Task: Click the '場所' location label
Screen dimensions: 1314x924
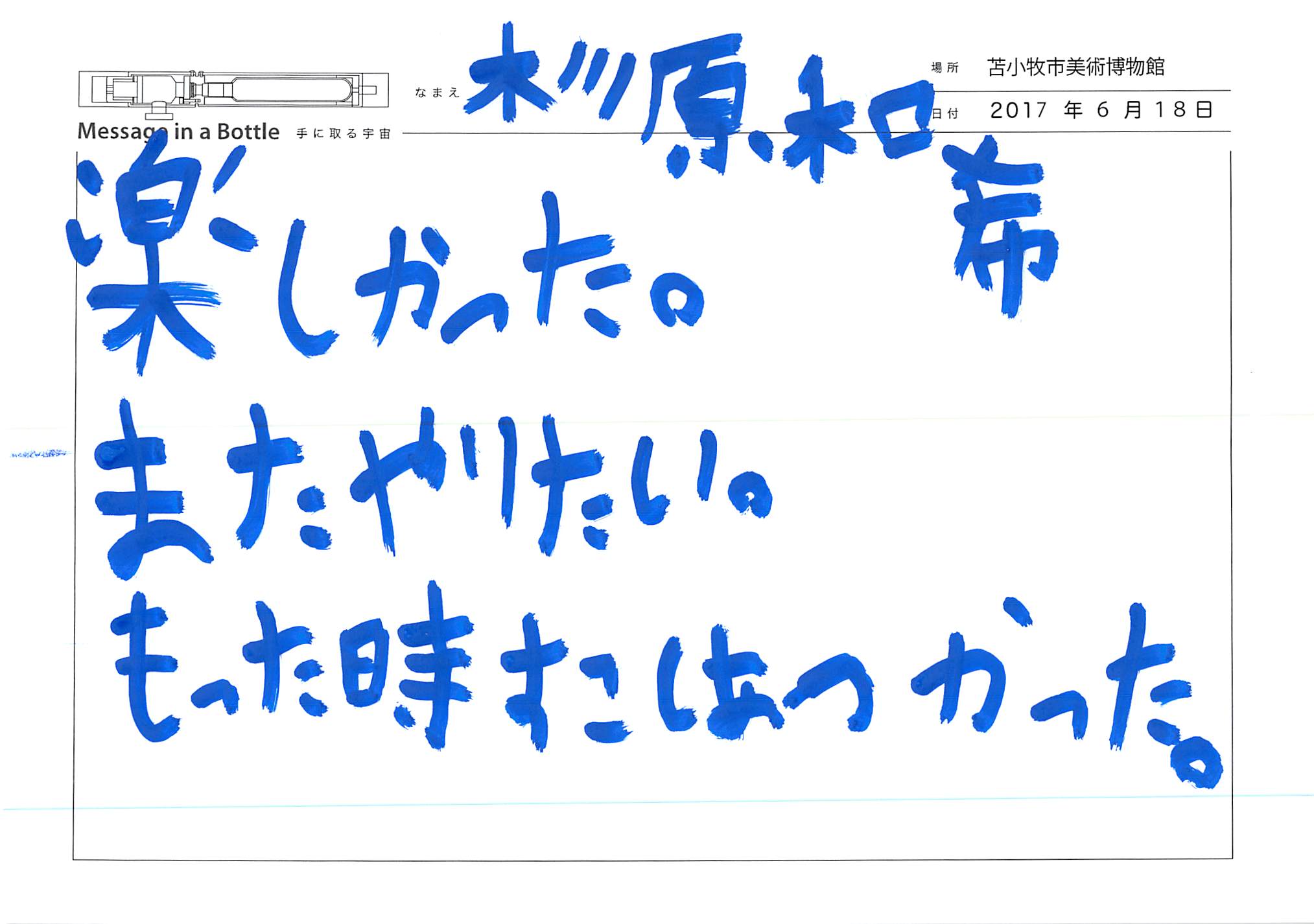Action: [x=944, y=67]
